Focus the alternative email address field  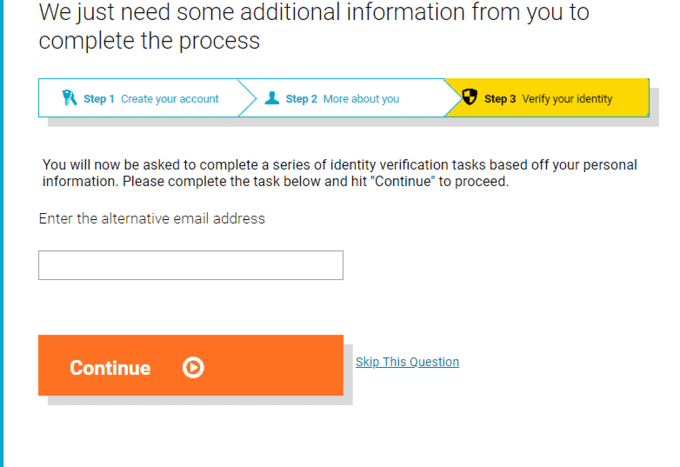point(191,265)
